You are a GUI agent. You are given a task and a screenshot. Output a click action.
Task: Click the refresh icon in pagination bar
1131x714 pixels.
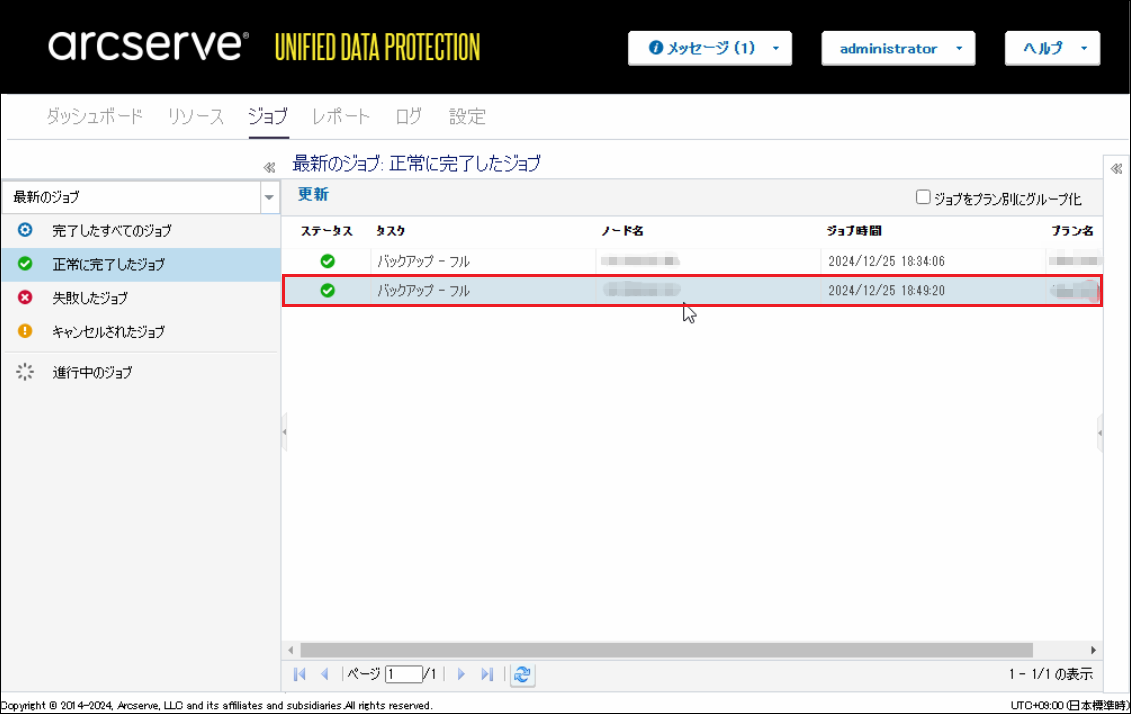[521, 674]
